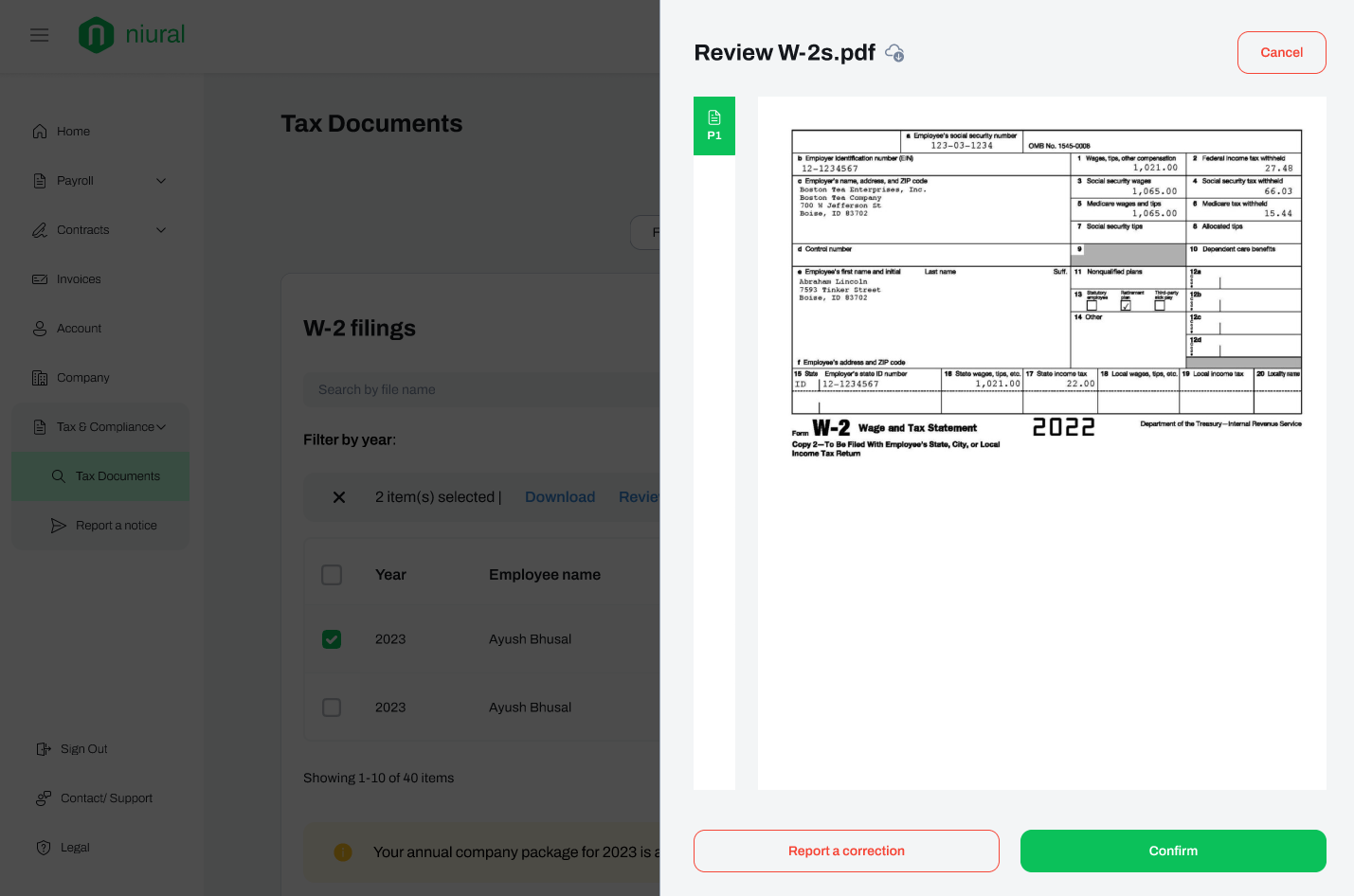This screenshot has width=1354, height=896.
Task: Collapse the Tax & Compliance chevron
Action: [161, 427]
